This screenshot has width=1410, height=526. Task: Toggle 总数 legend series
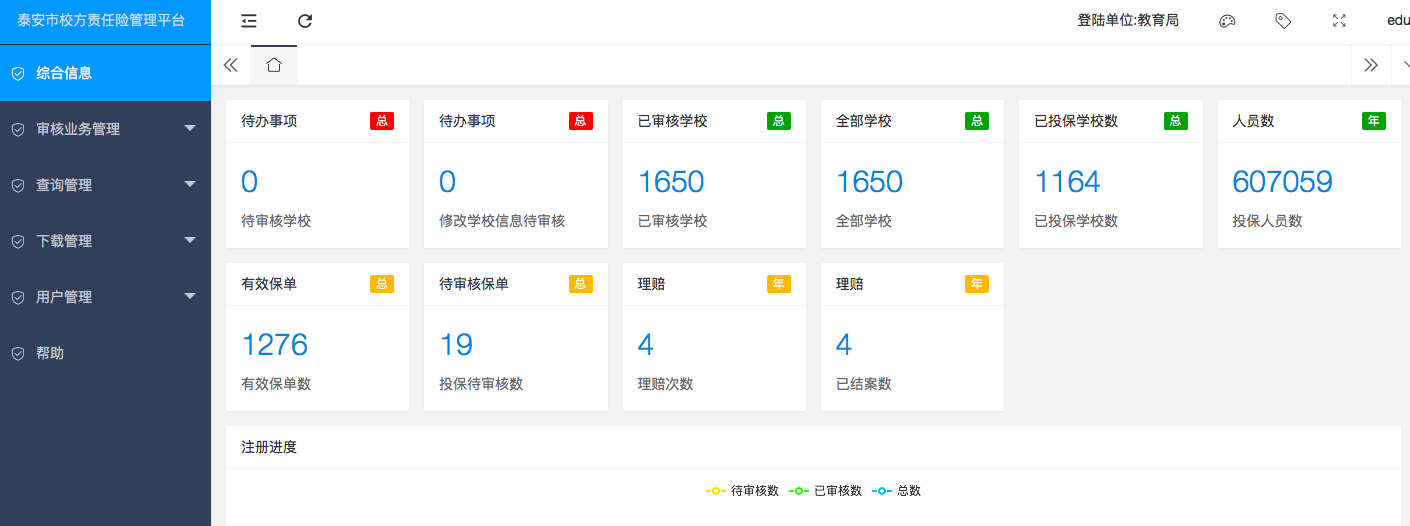pos(896,491)
